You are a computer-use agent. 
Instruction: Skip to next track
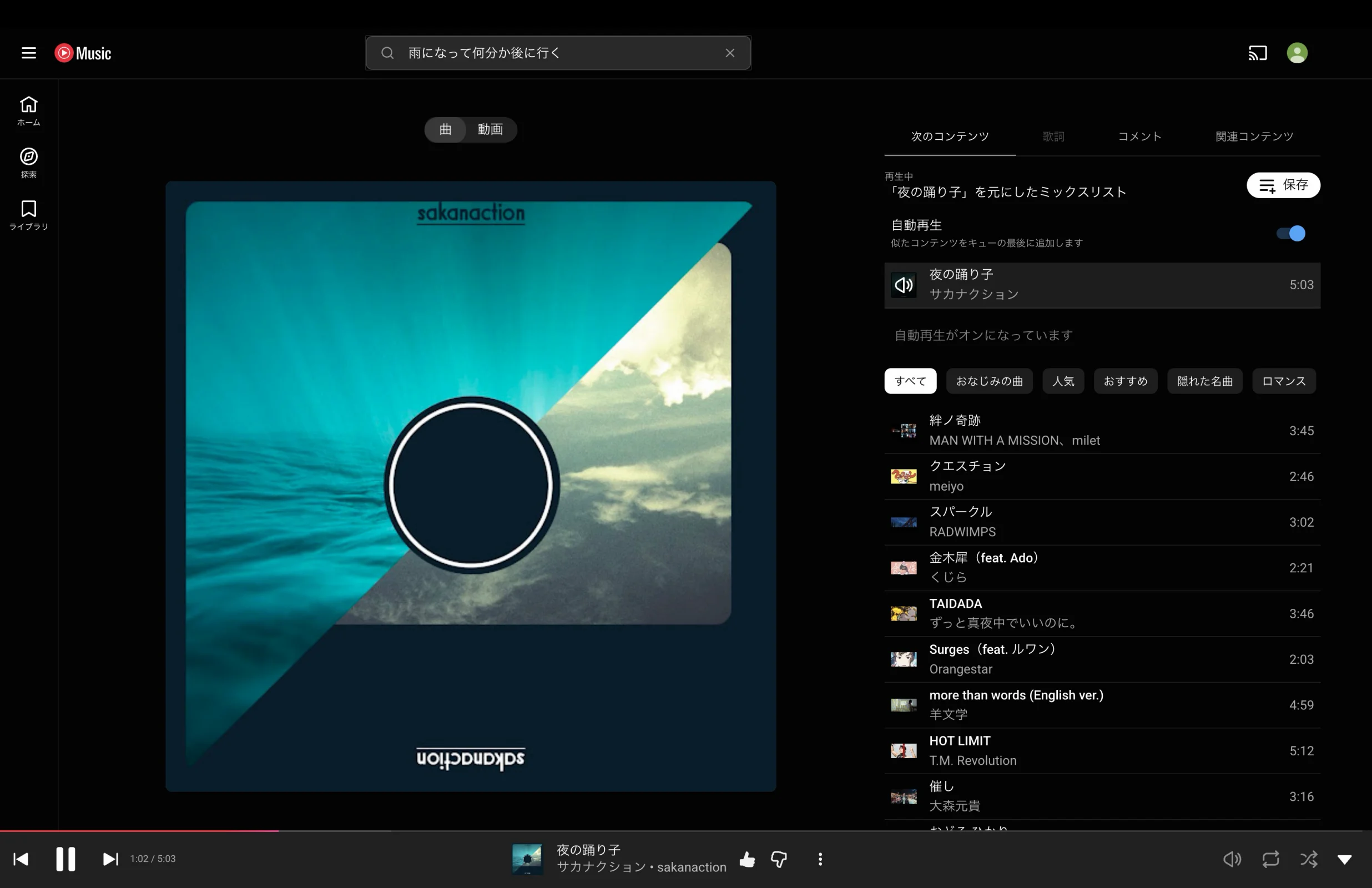coord(110,859)
